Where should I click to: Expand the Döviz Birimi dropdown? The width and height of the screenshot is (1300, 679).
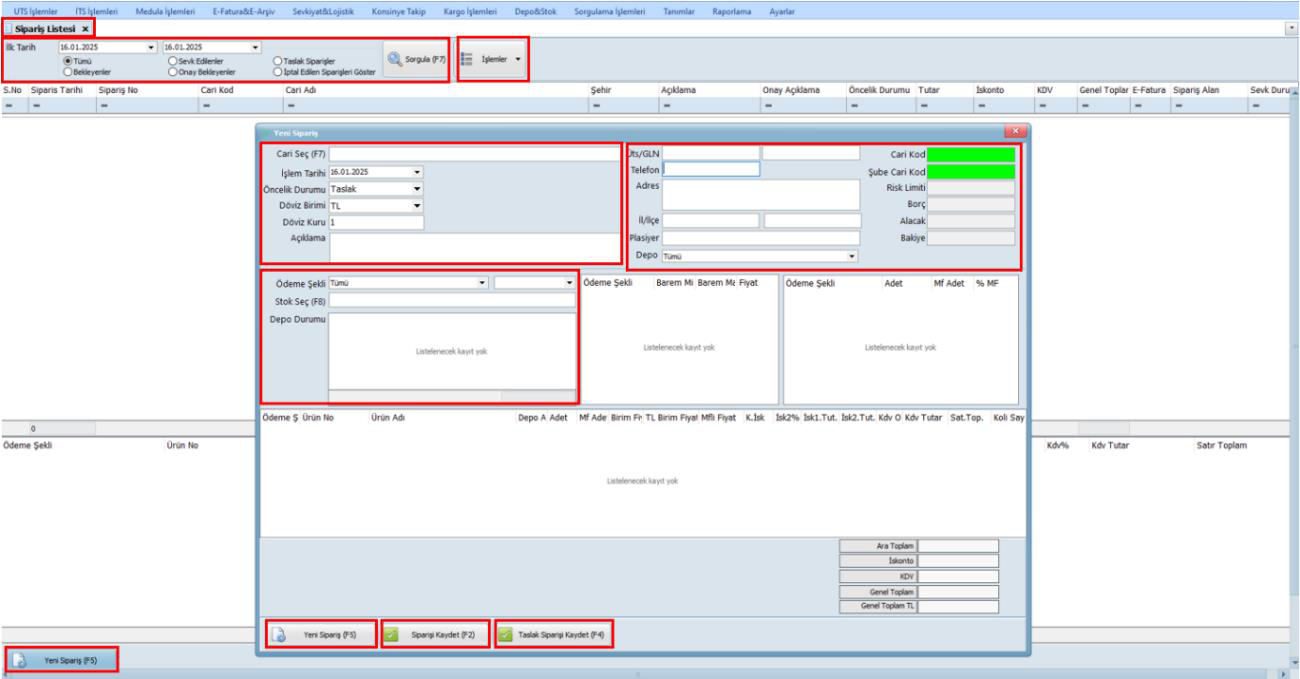pos(417,205)
